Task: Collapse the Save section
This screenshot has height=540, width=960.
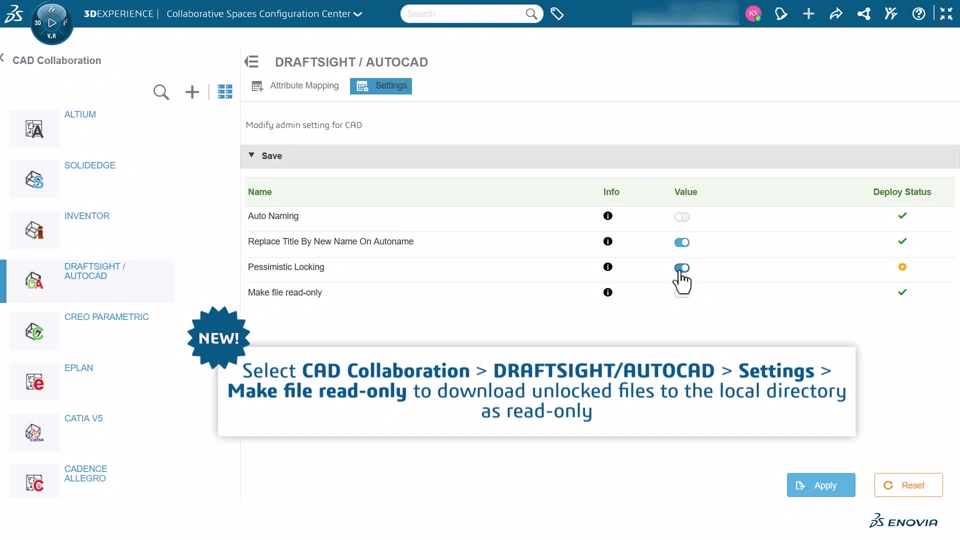Action: coord(252,156)
